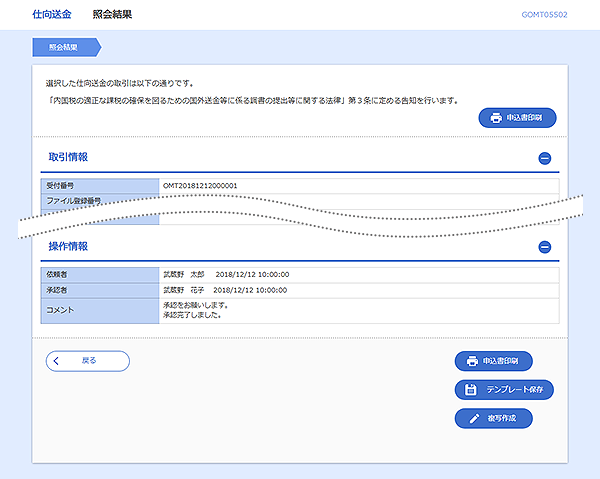This screenshot has width=600, height=479.
Task: Collapse the 操作情報 section
Action: point(544,247)
